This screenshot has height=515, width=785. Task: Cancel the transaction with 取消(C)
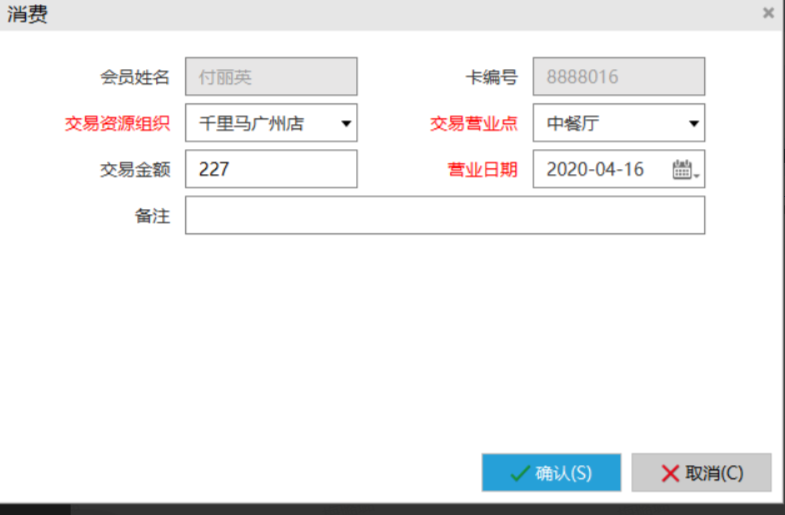701,473
